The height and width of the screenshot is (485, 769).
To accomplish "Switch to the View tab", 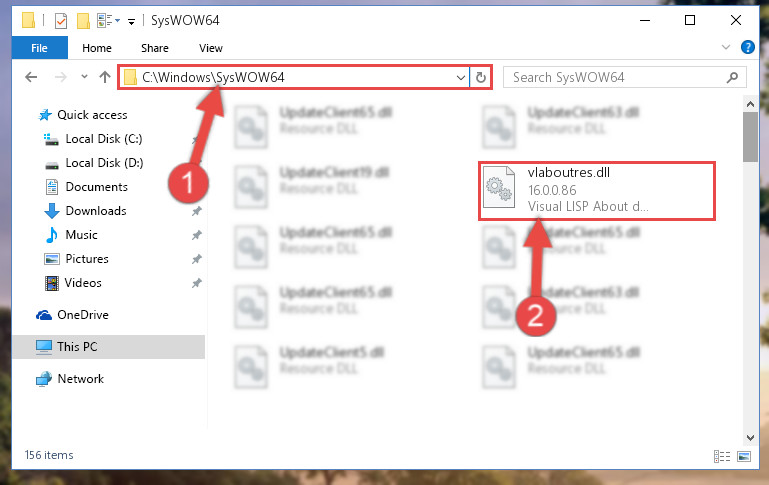I will pos(210,48).
